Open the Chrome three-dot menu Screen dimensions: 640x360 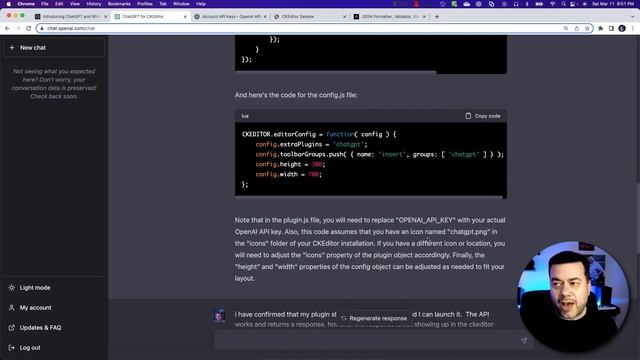633,28
